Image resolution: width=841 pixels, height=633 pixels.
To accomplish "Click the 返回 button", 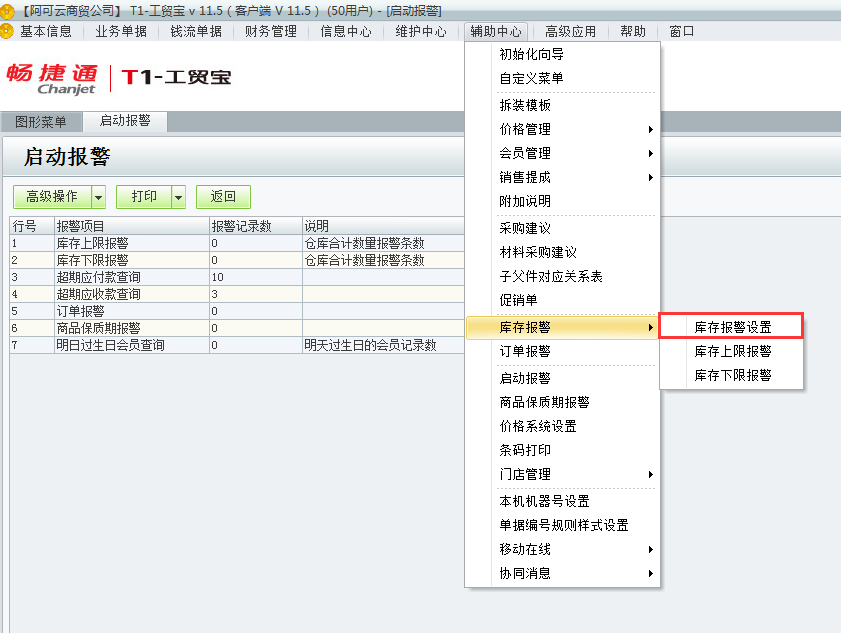I will [x=222, y=197].
